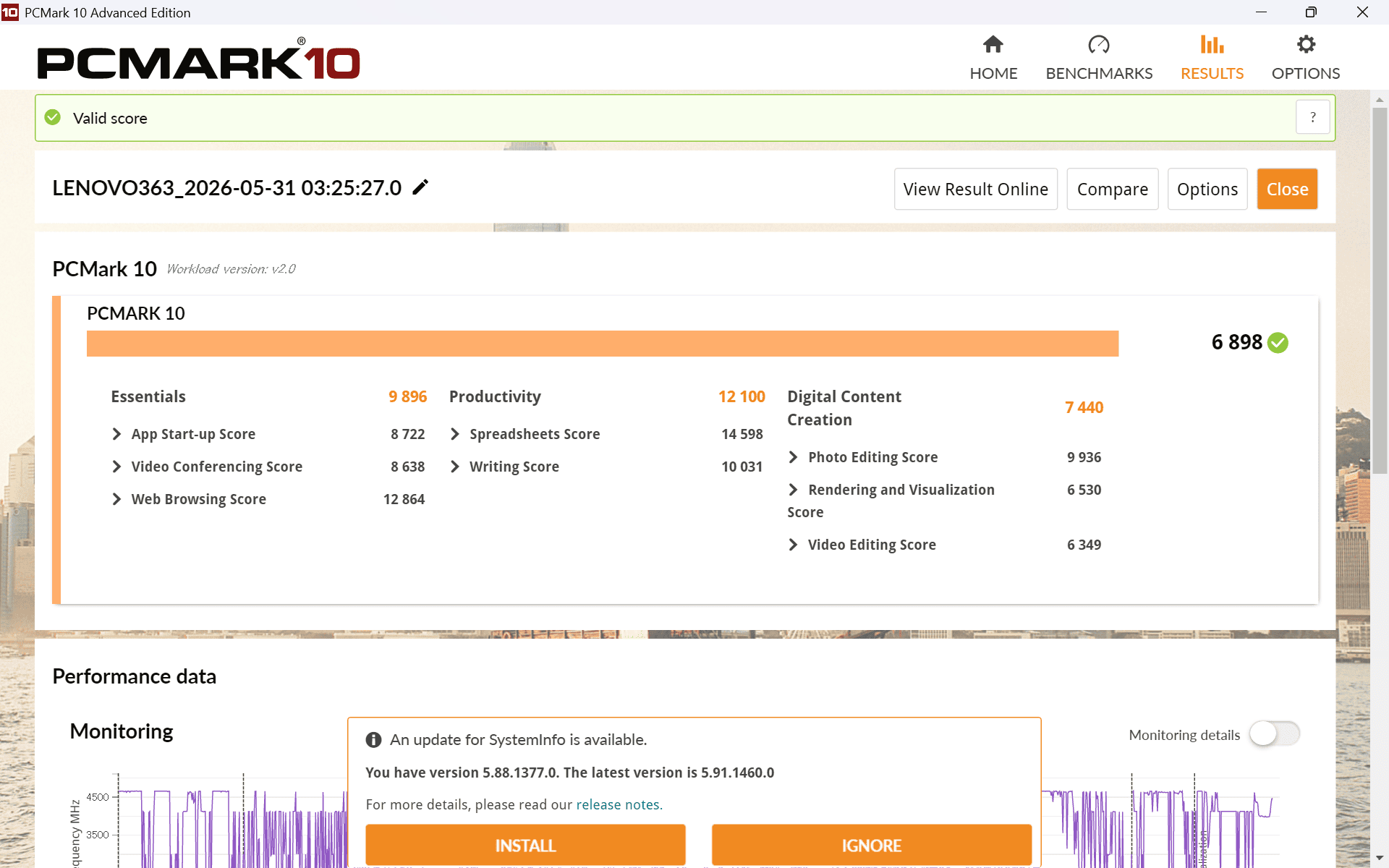Image resolution: width=1389 pixels, height=868 pixels.
Task: Click the orange Close button
Action: tap(1287, 189)
